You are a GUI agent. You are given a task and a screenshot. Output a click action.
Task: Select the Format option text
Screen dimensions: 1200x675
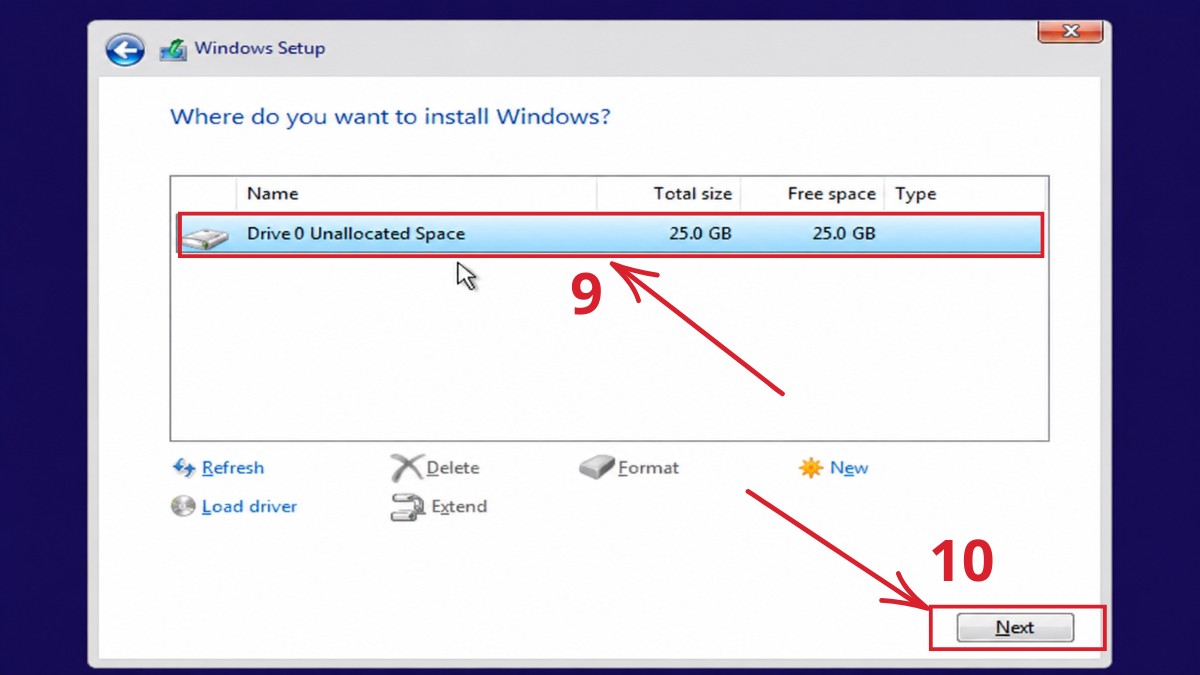[648, 467]
